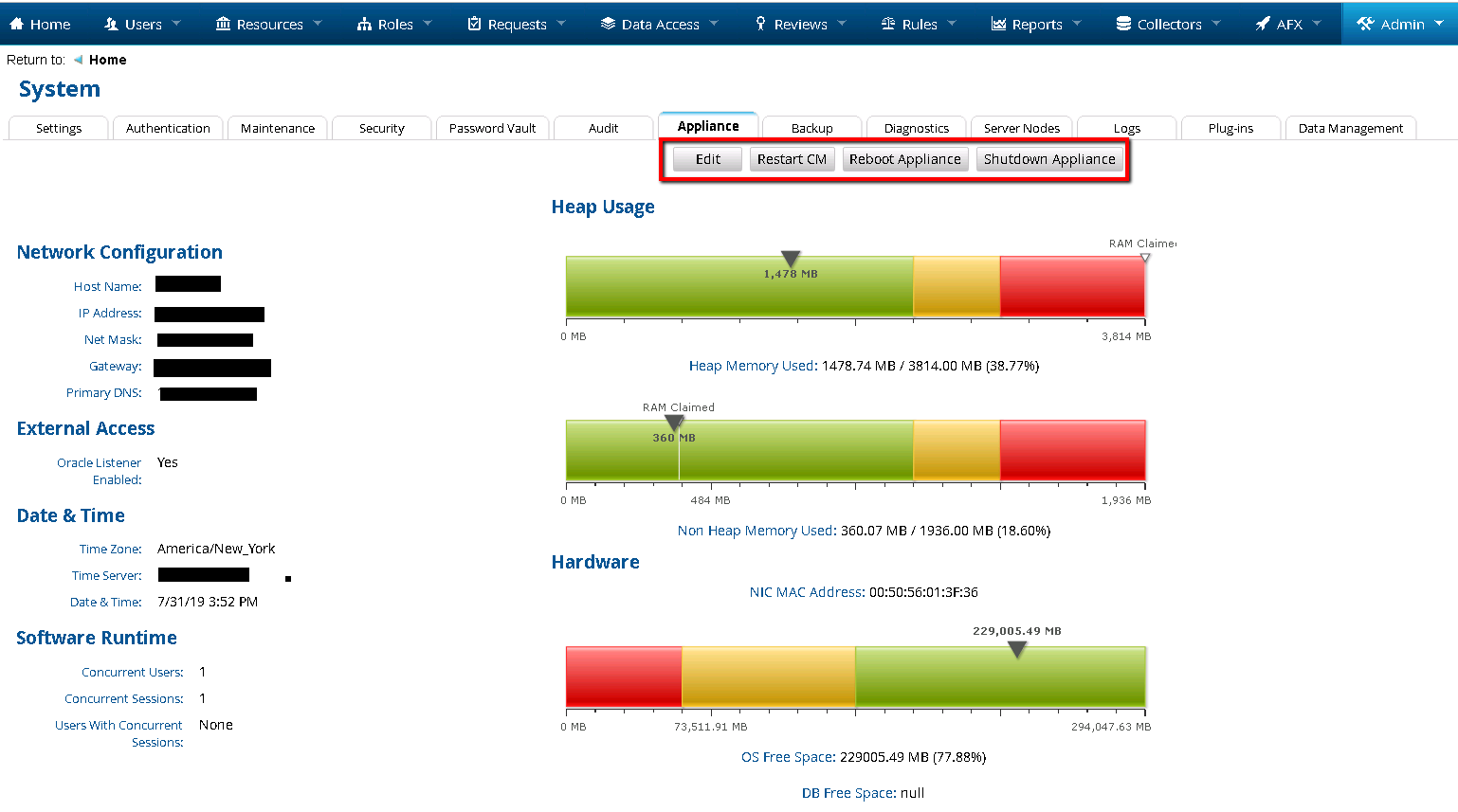Switch to the Backup tab
Screen dimensions: 1458x812
(811, 128)
